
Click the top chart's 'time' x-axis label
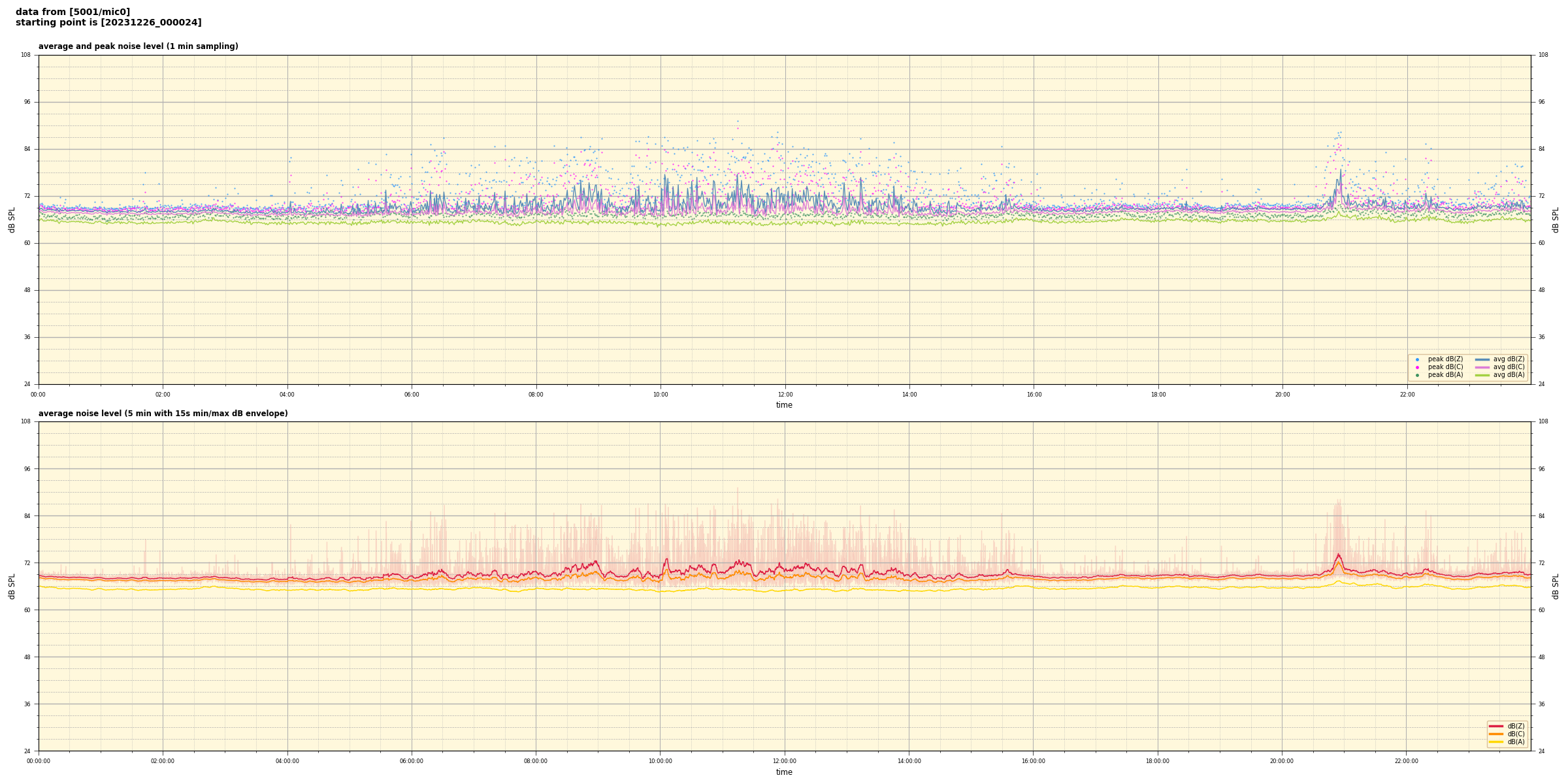784,405
